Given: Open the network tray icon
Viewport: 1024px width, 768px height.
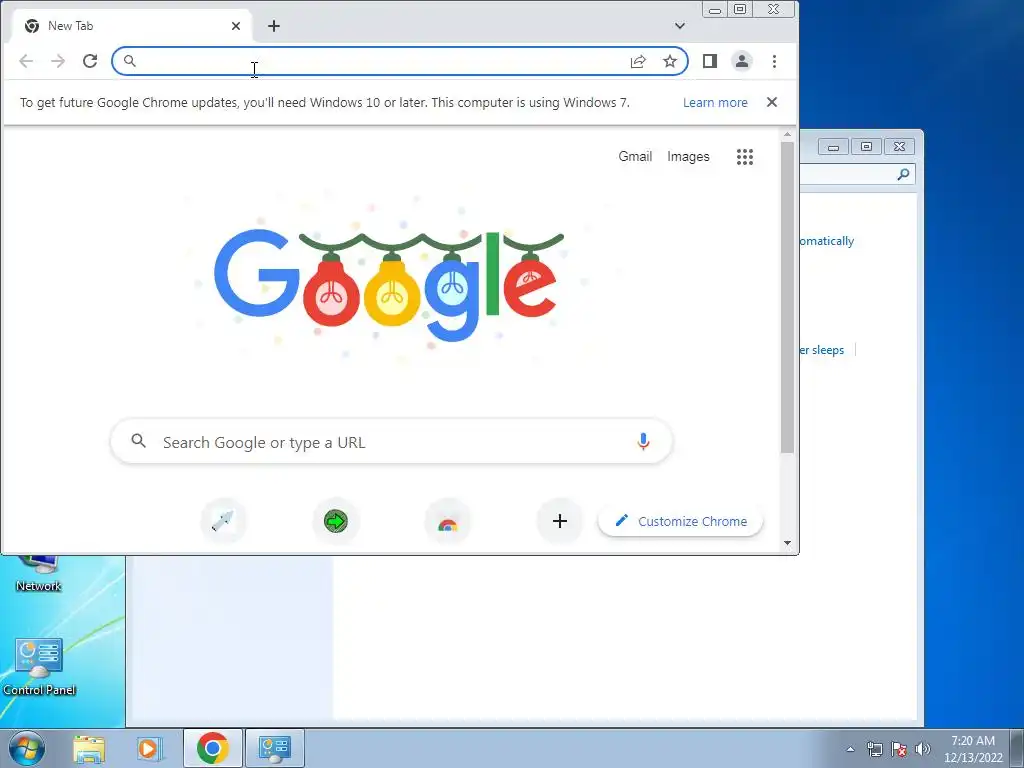Looking at the screenshot, I should 874,749.
